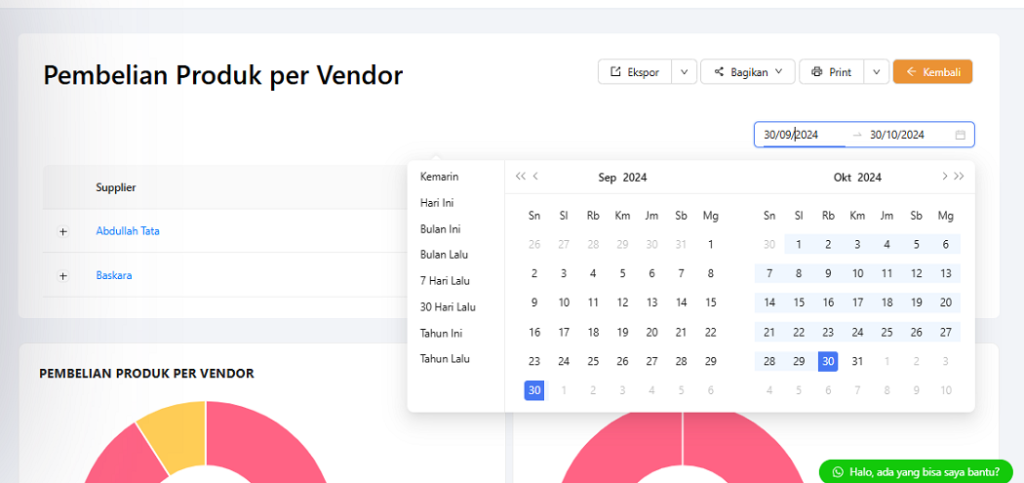The height and width of the screenshot is (483, 1024).
Task: Select 31 in the October calendar
Action: [x=857, y=362]
